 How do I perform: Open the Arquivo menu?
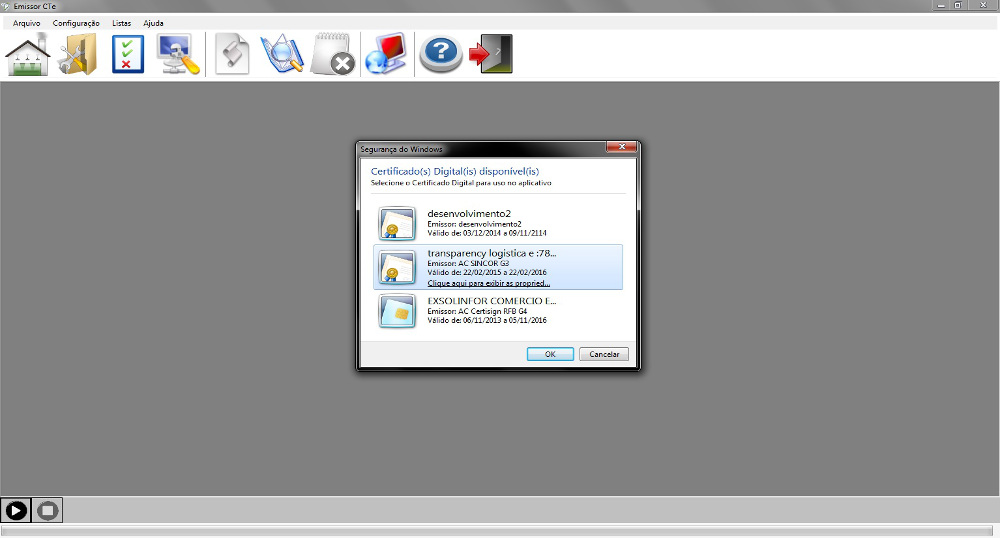pyautogui.click(x=26, y=22)
